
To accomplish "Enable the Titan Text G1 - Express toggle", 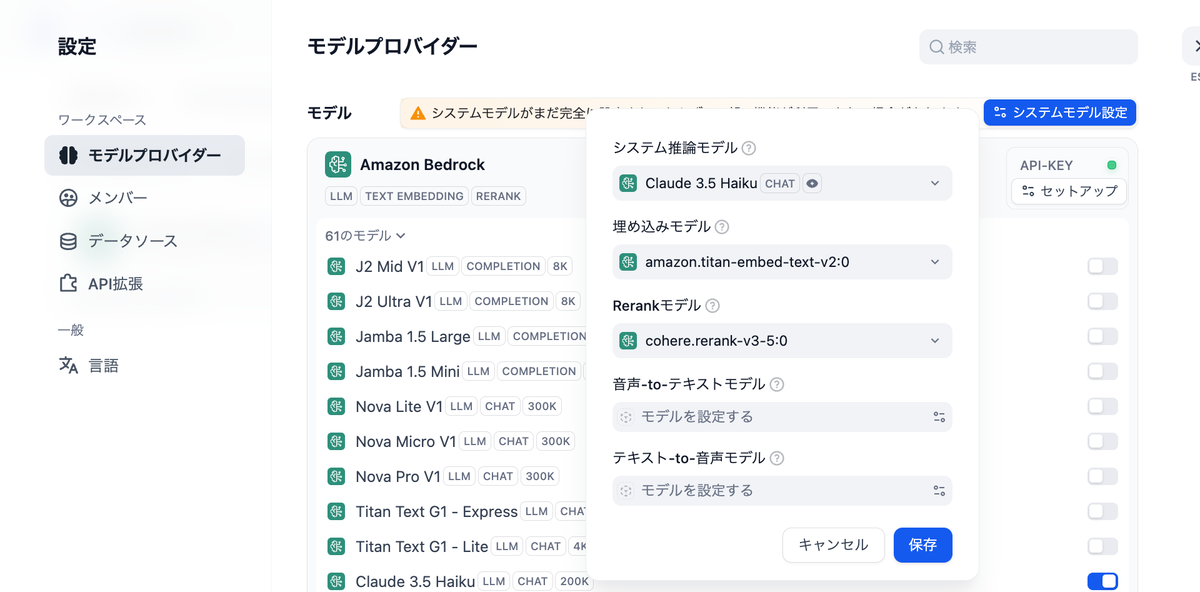I will click(x=1102, y=511).
